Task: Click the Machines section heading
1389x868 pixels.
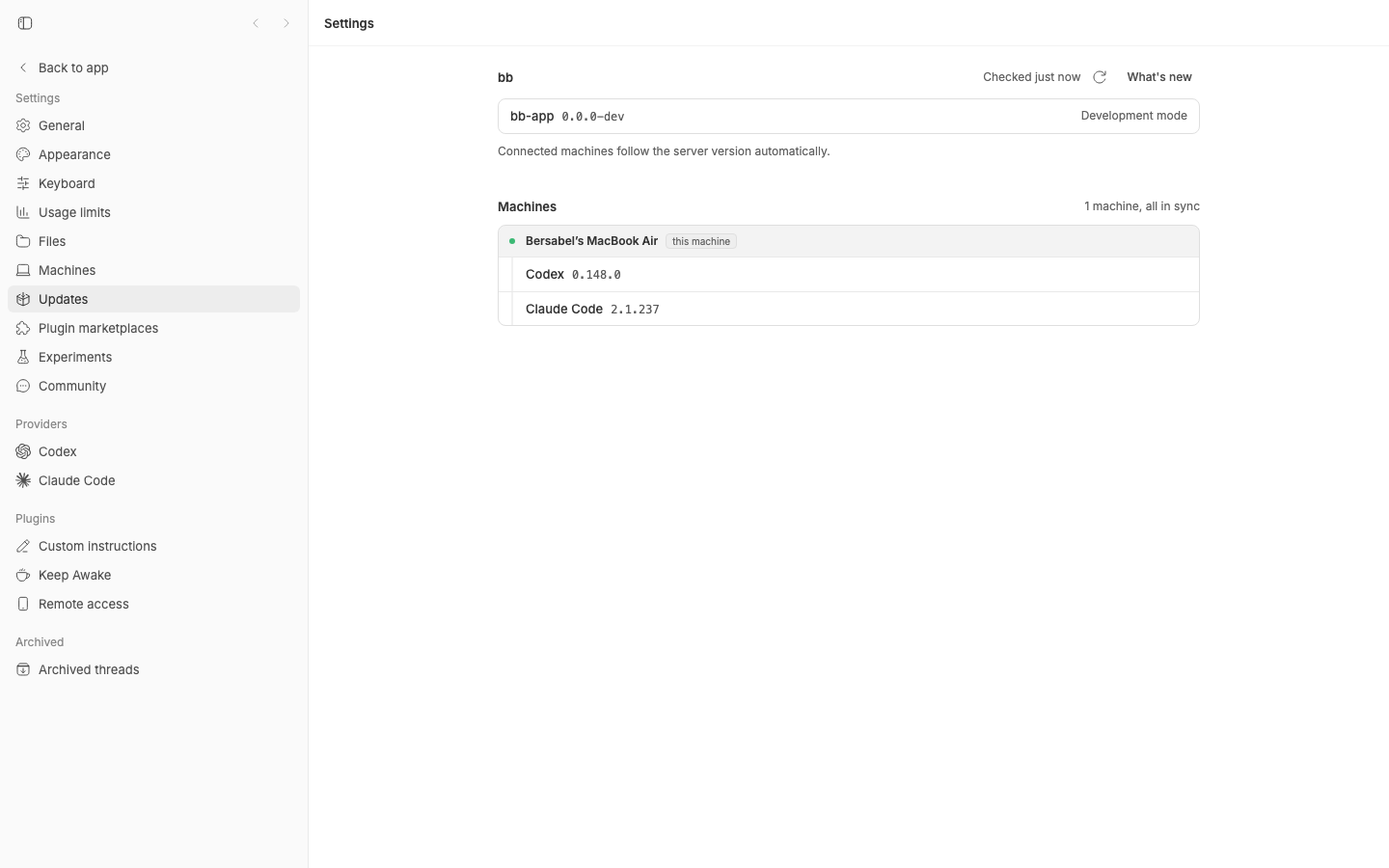Action: click(x=527, y=206)
